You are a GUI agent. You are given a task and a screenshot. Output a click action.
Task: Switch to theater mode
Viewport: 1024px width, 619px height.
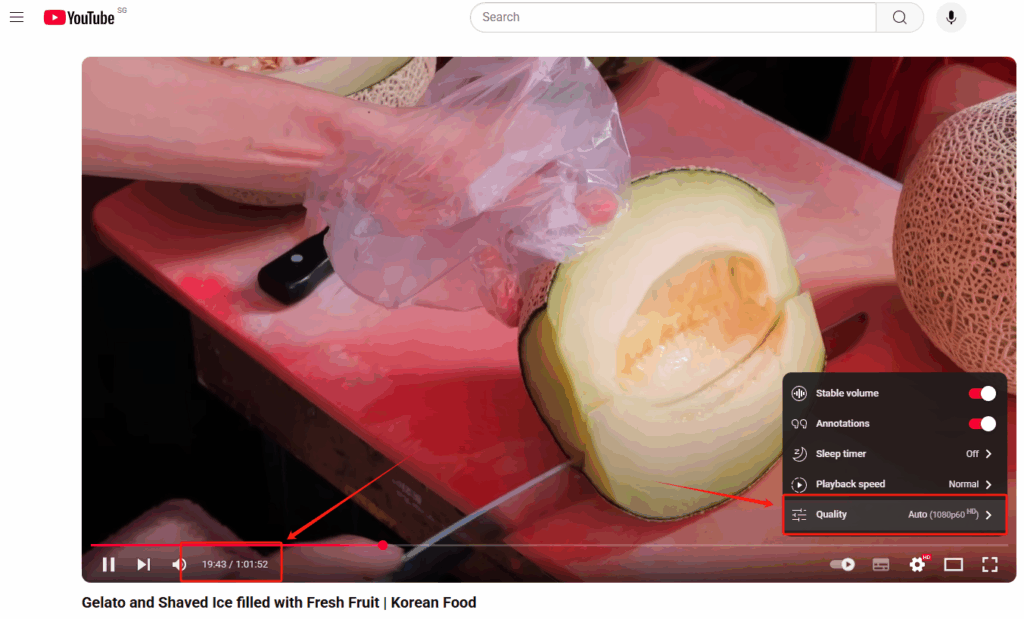pos(953,564)
